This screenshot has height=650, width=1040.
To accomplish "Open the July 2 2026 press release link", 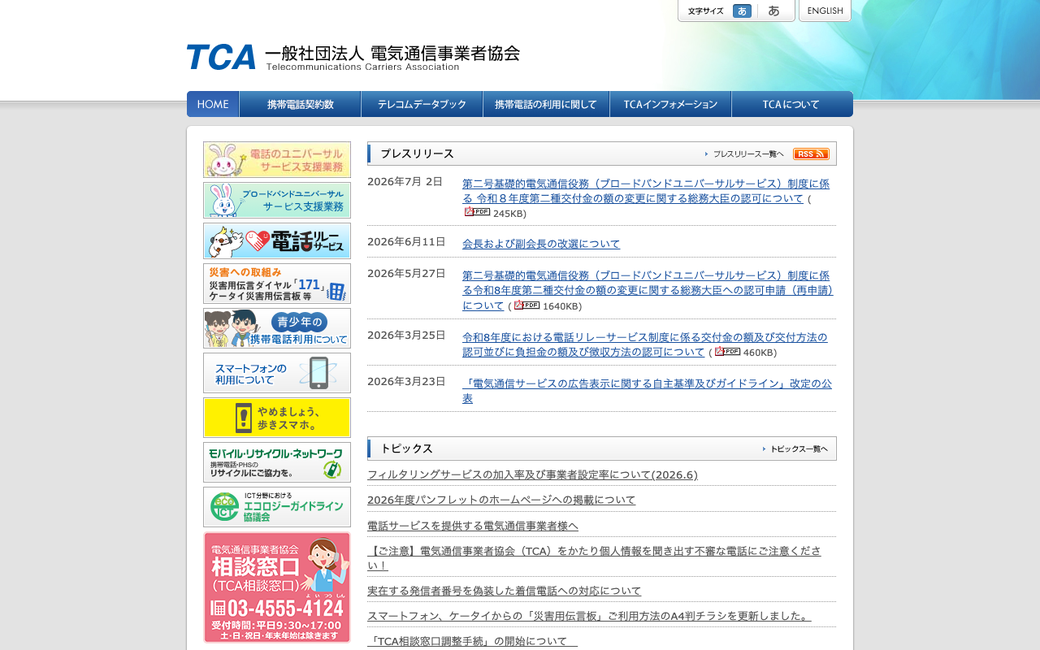I will pyautogui.click(x=646, y=191).
